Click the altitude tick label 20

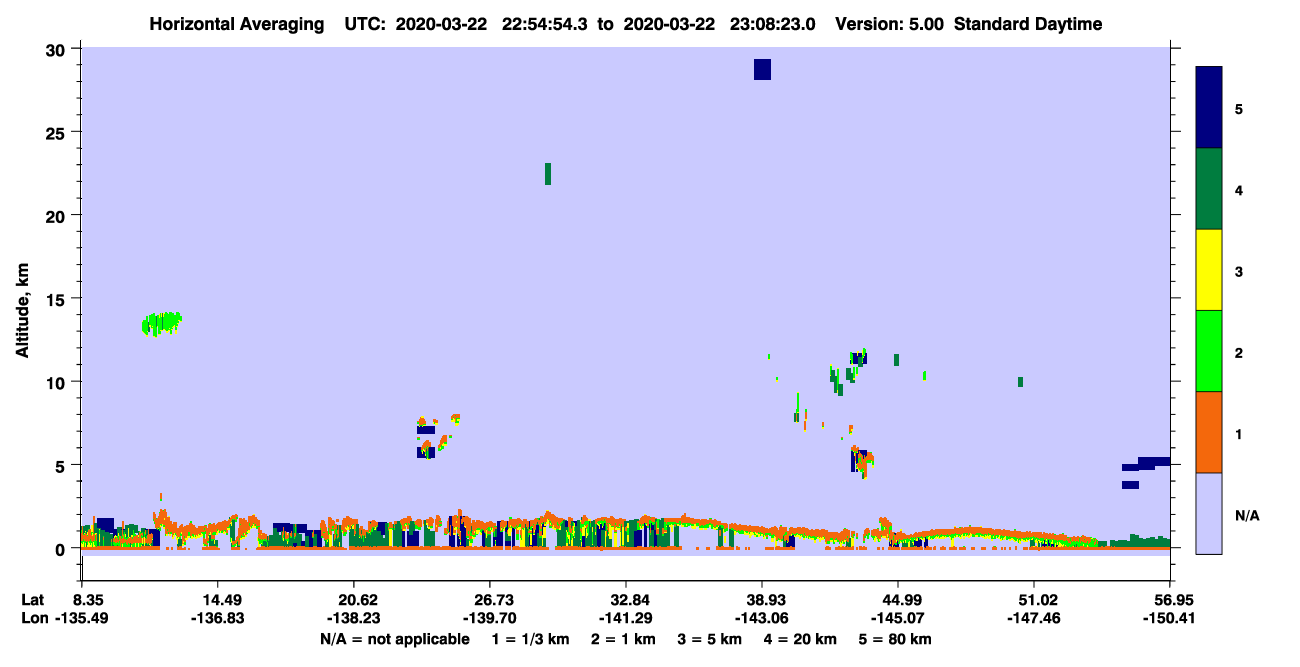[58, 215]
